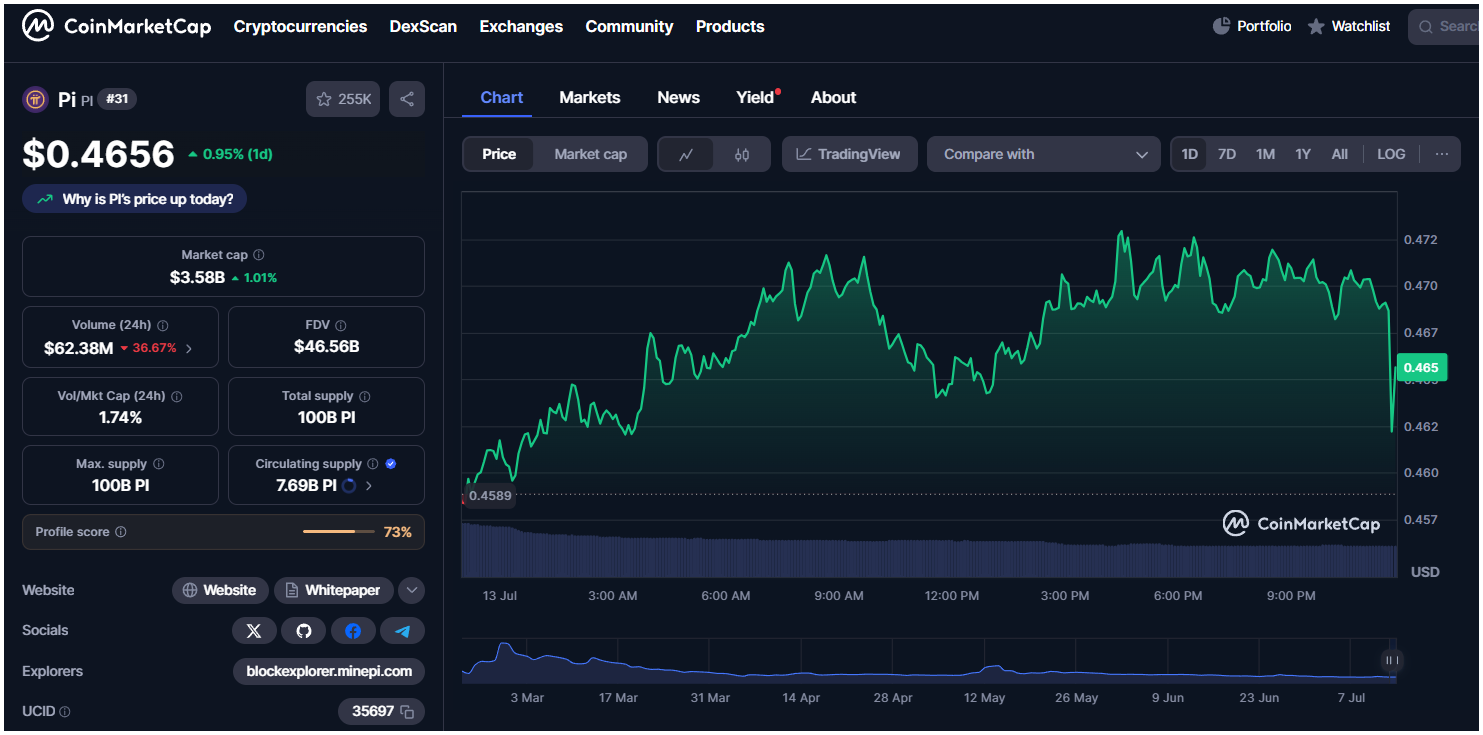Open the Telegram social link

point(402,631)
